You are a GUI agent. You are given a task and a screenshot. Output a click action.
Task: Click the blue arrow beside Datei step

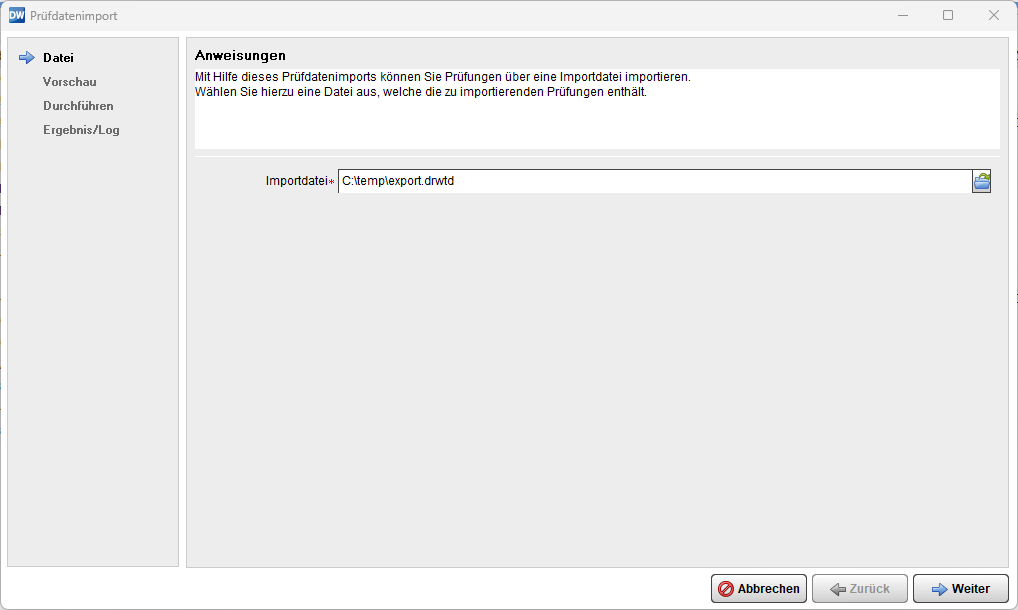27,58
